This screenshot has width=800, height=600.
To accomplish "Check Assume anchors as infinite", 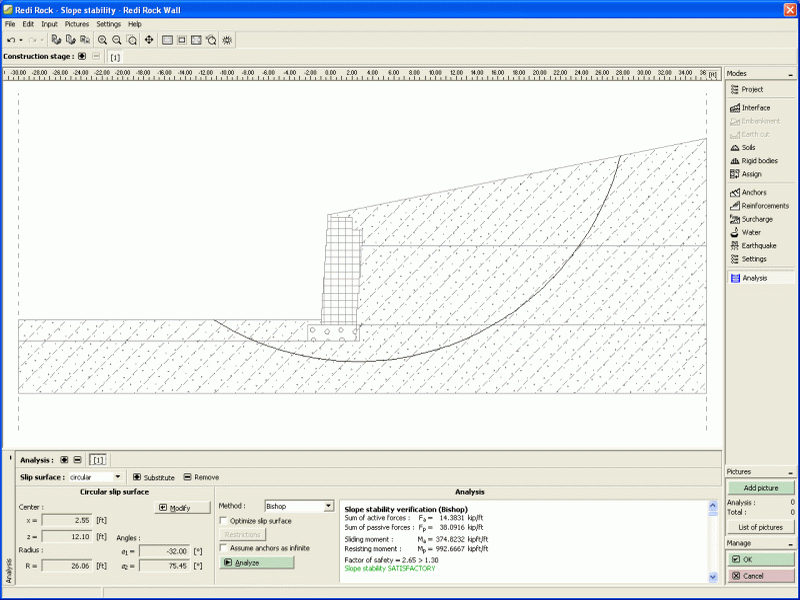I will point(223,548).
